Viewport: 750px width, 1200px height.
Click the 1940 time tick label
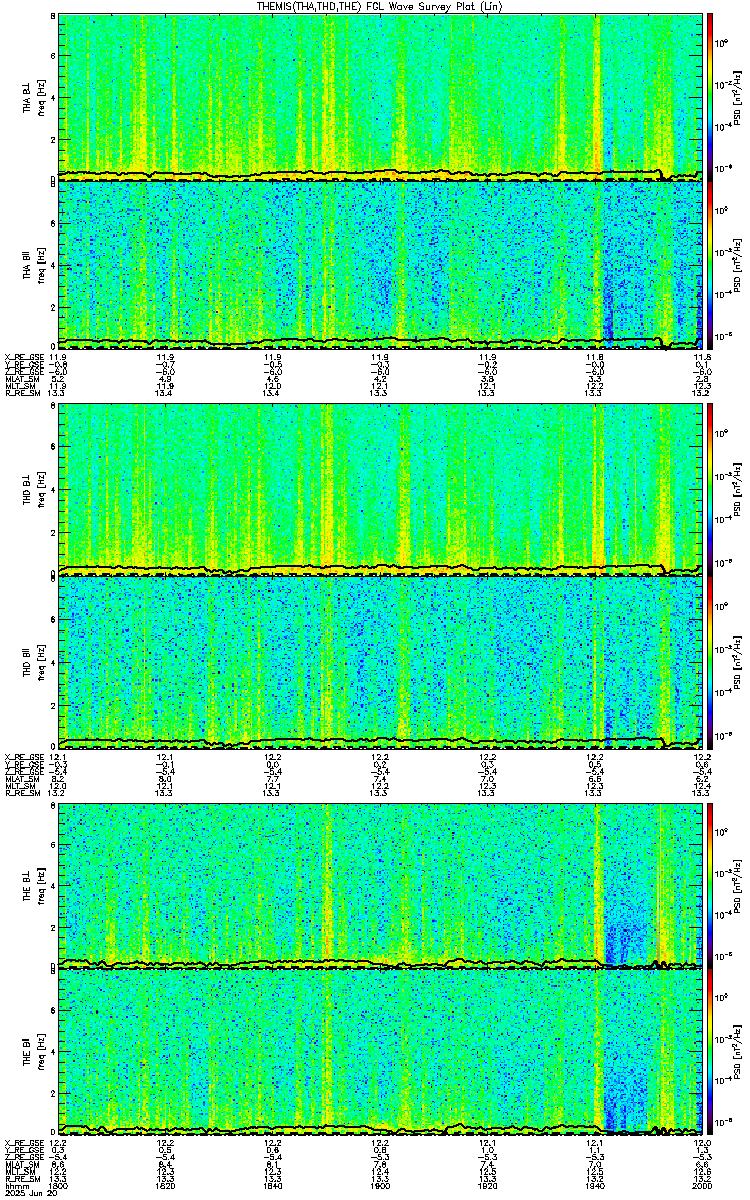click(595, 1186)
